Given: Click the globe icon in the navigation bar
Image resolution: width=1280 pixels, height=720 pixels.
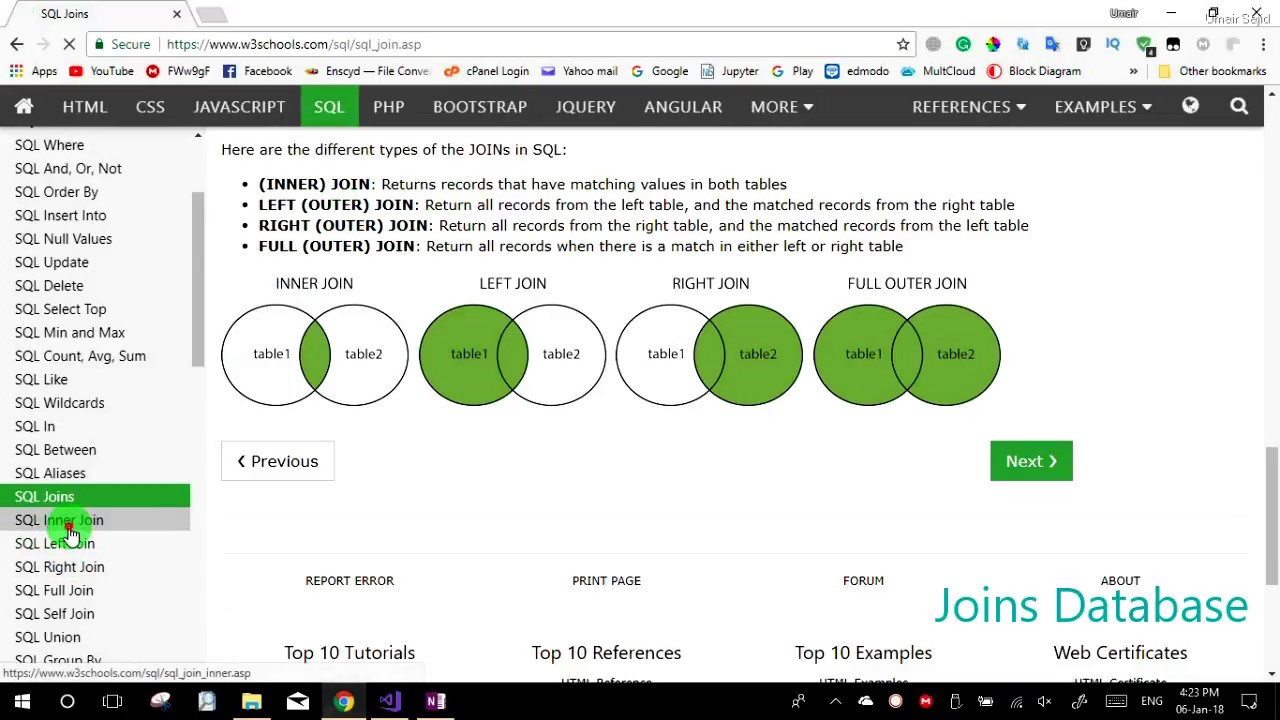Looking at the screenshot, I should click(x=1190, y=106).
